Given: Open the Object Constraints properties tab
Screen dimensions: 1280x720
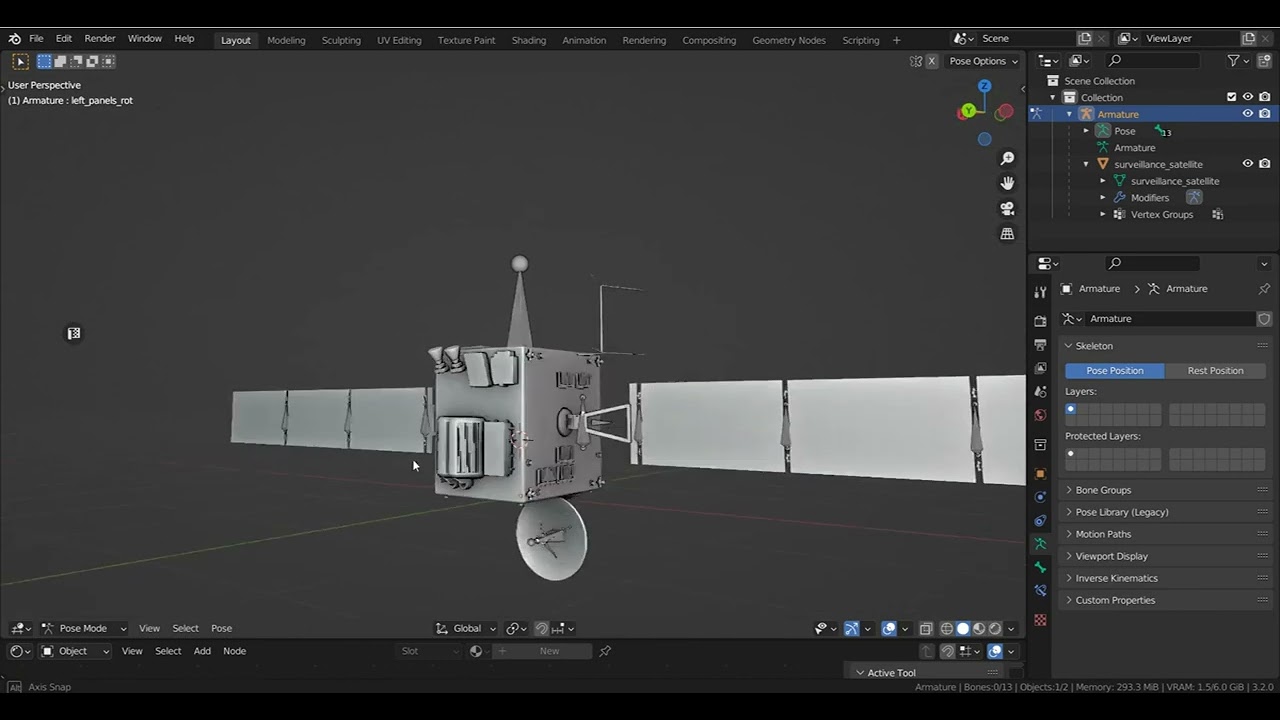Looking at the screenshot, I should [1040, 520].
